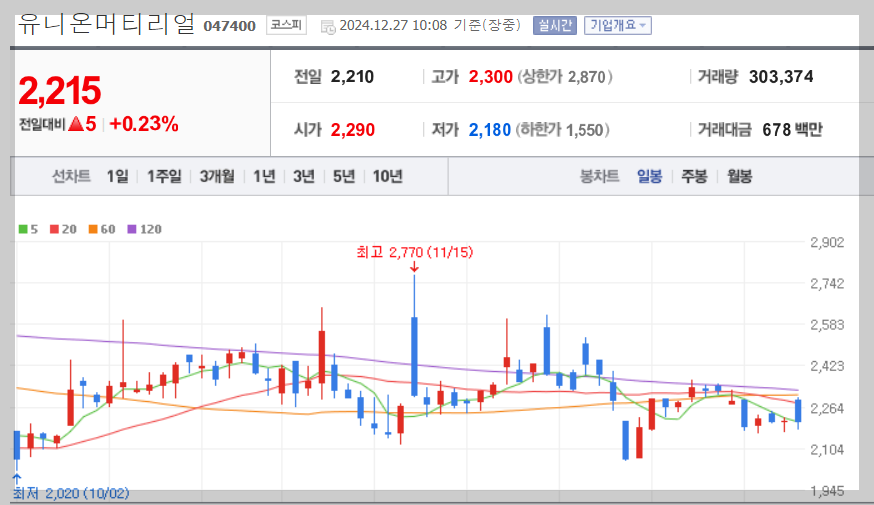This screenshot has width=874, height=505.
Task: Select the 3년 line chart tab
Action: (x=304, y=177)
